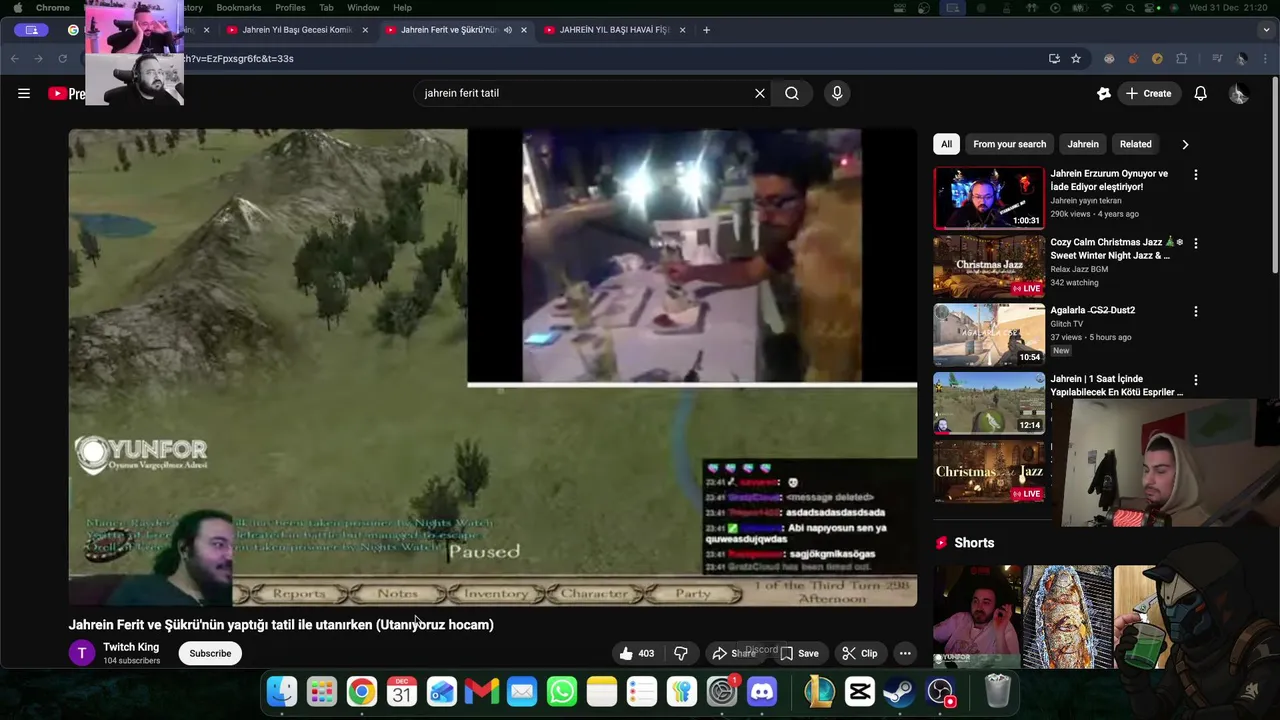The image size is (1280, 720).
Task: Mute the Jahrein Ferit ve Şükrü tab audio
Action: pyautogui.click(x=507, y=30)
